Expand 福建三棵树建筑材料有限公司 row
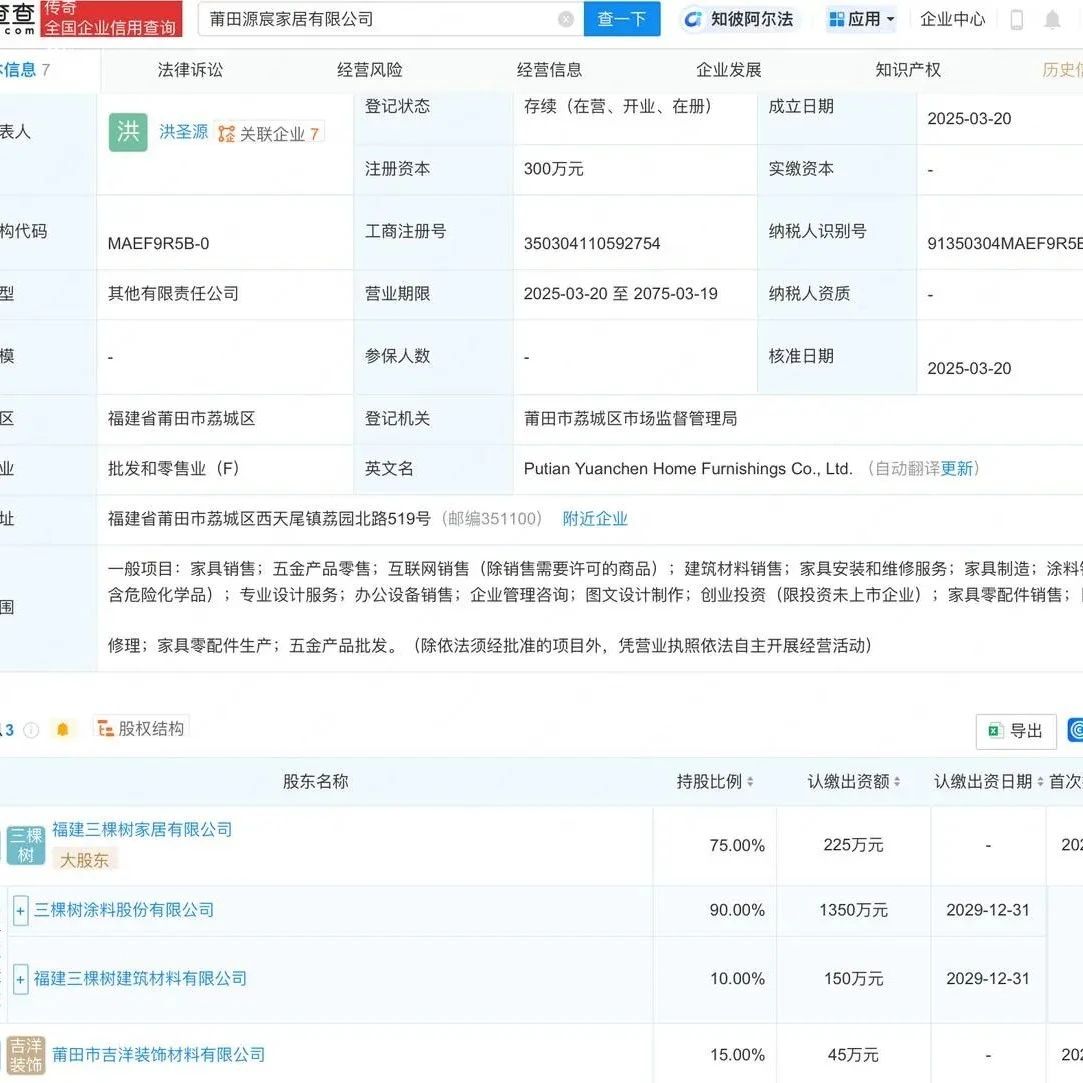This screenshot has width=1083, height=1083. [21, 979]
